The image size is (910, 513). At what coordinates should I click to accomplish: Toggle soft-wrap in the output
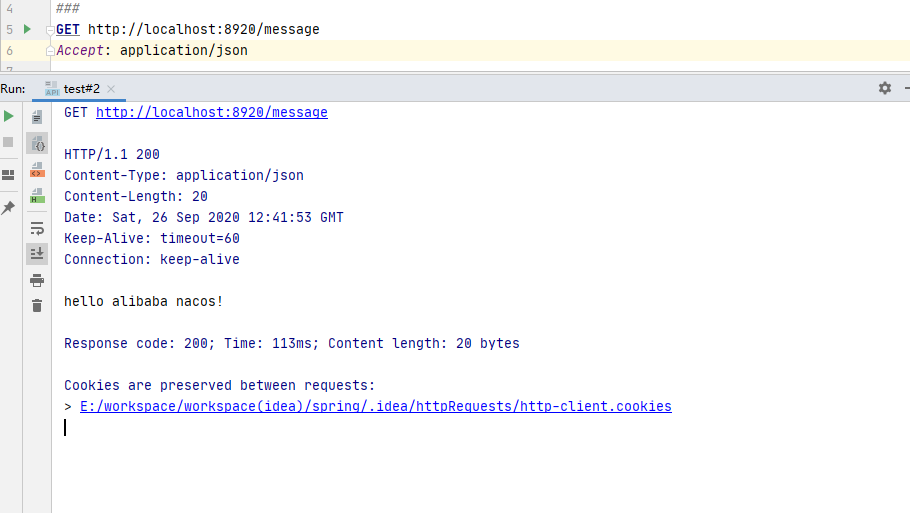point(37,228)
